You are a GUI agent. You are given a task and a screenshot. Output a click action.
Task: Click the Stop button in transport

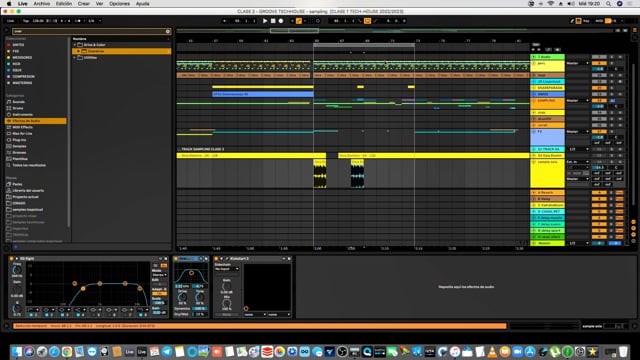pos(273,21)
